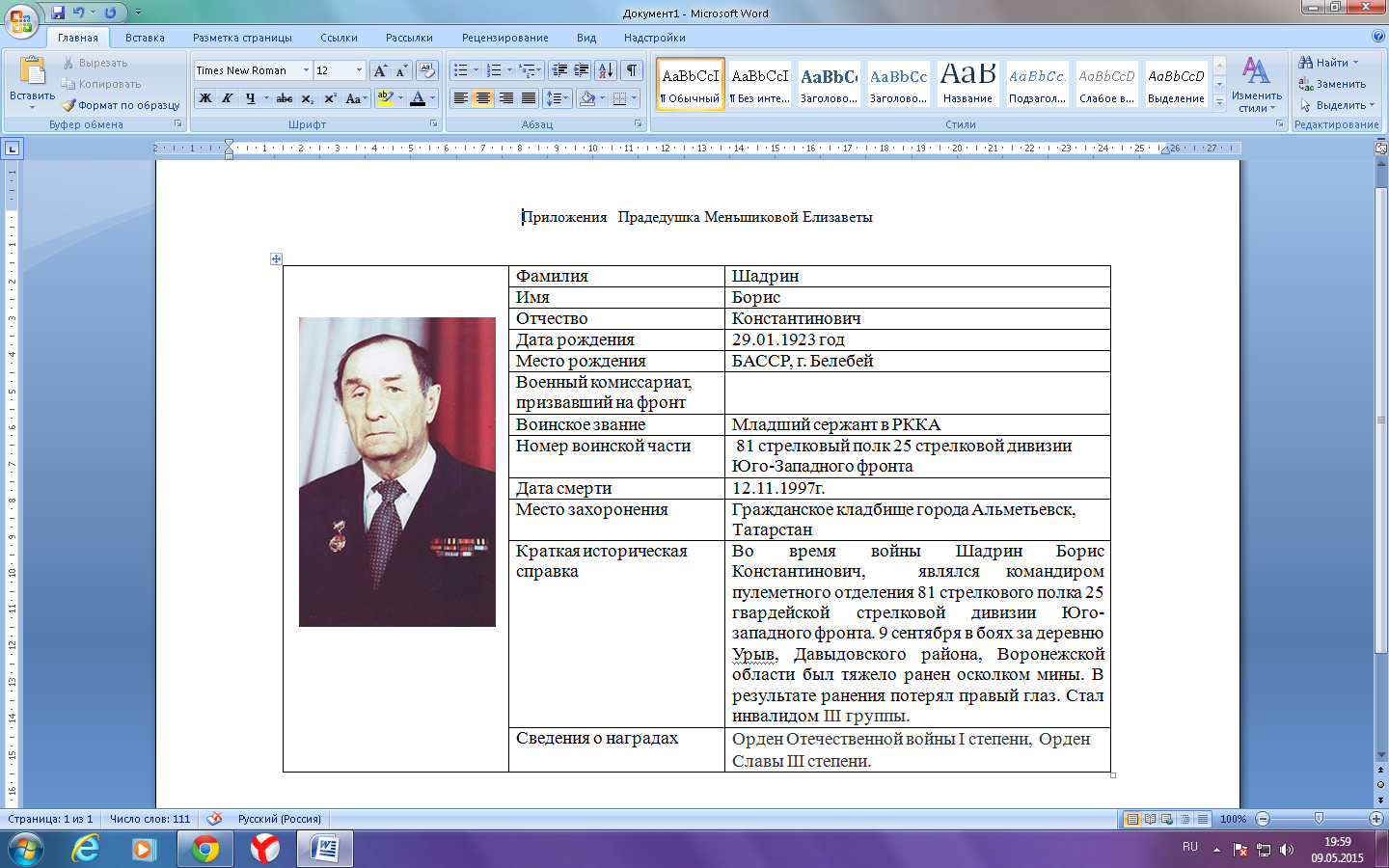This screenshot has height=868, width=1389.
Task: Toggle the show paragraph marks (¶) button
Action: [x=631, y=70]
